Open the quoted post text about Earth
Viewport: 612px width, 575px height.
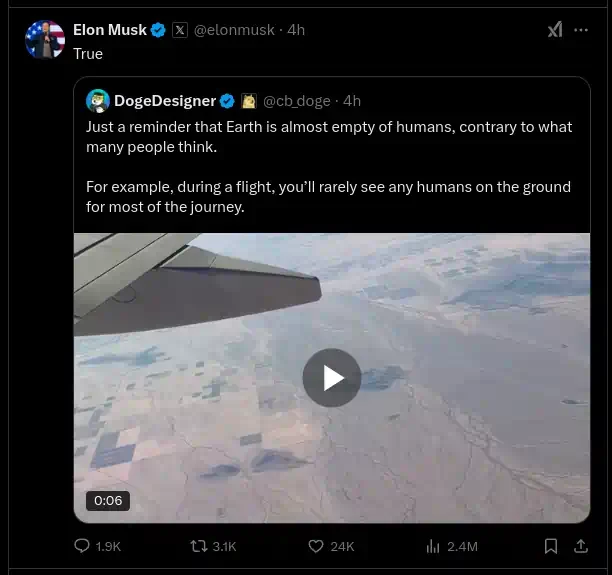point(329,167)
